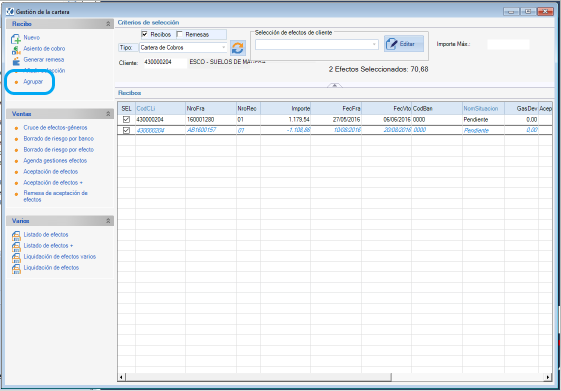
Task: Select cell with amount 1.179,54
Action: click(286, 119)
